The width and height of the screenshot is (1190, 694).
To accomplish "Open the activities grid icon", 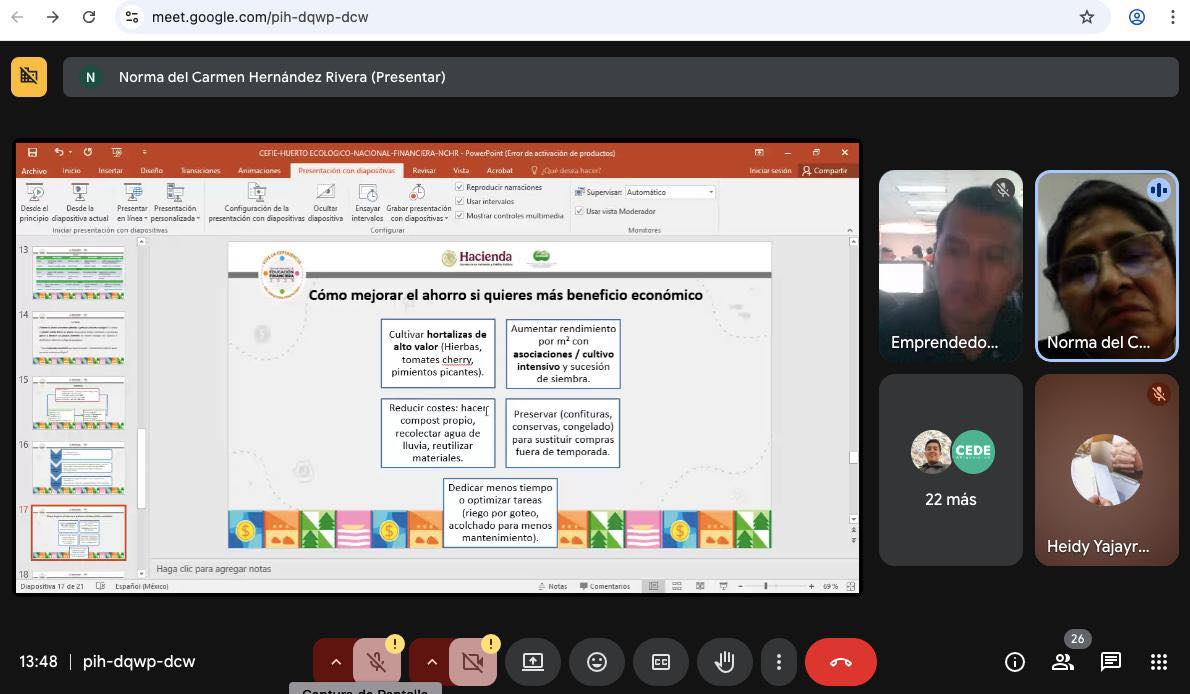I will pos(1158,662).
